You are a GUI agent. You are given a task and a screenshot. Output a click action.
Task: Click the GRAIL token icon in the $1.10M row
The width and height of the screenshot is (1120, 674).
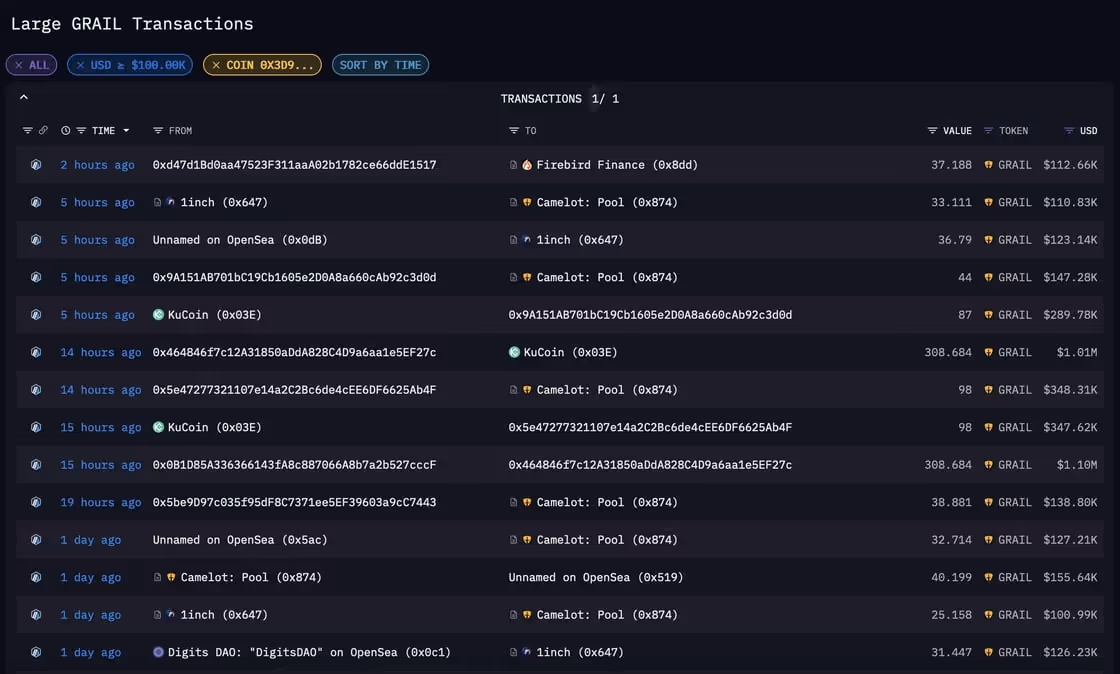click(989, 465)
